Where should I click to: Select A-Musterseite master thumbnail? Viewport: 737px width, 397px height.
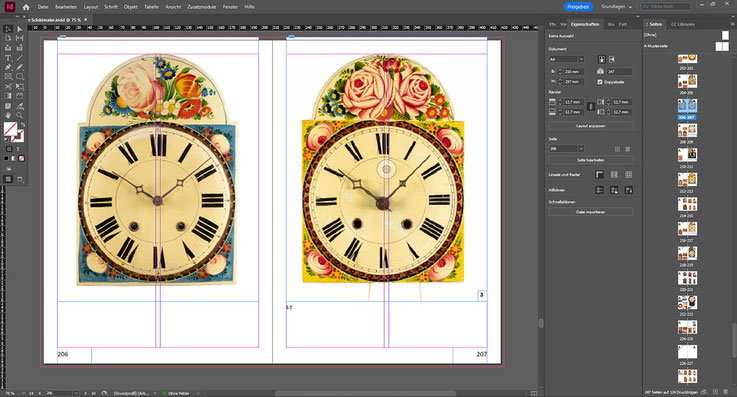point(722,46)
